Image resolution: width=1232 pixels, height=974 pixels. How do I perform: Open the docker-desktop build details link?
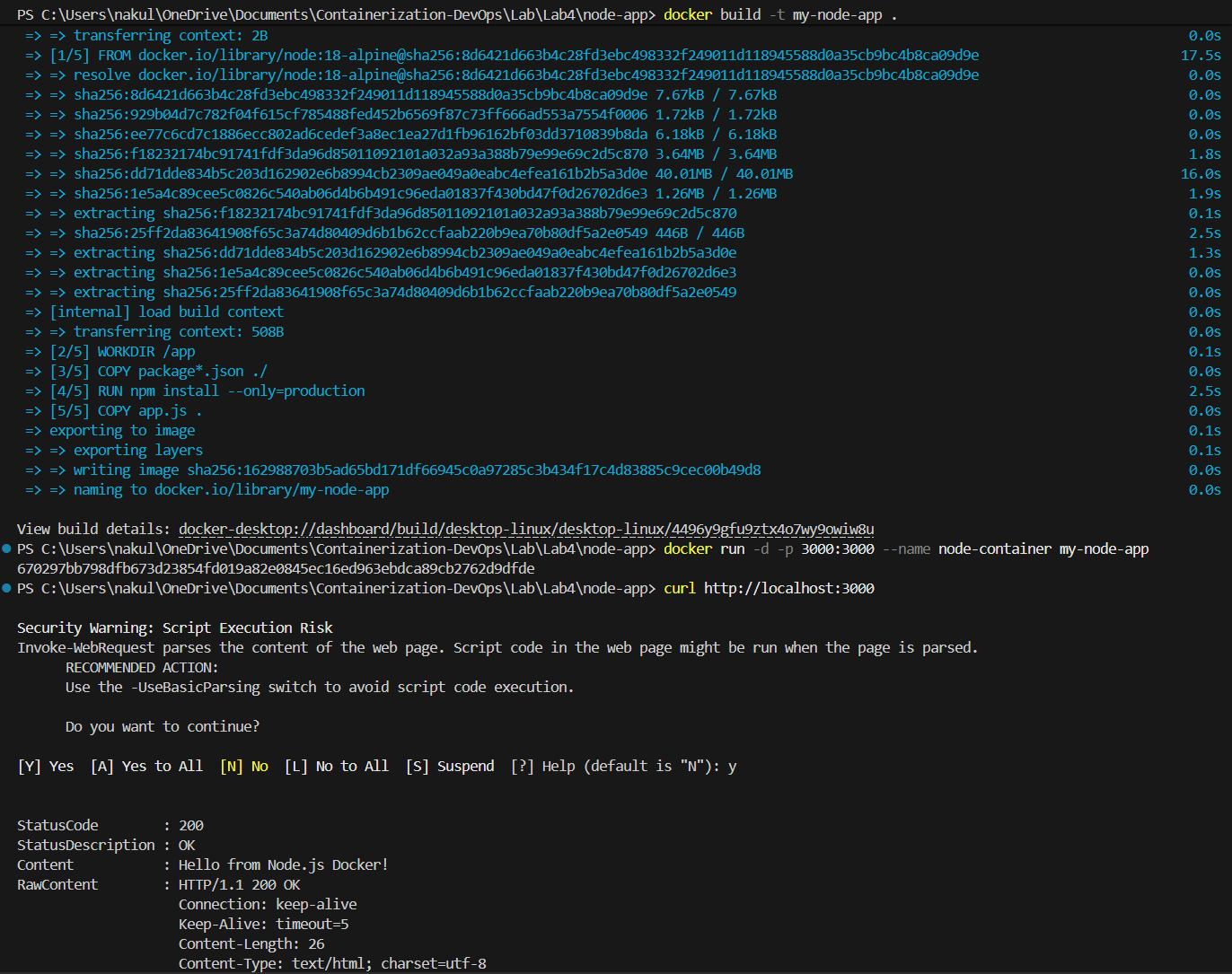point(527,529)
